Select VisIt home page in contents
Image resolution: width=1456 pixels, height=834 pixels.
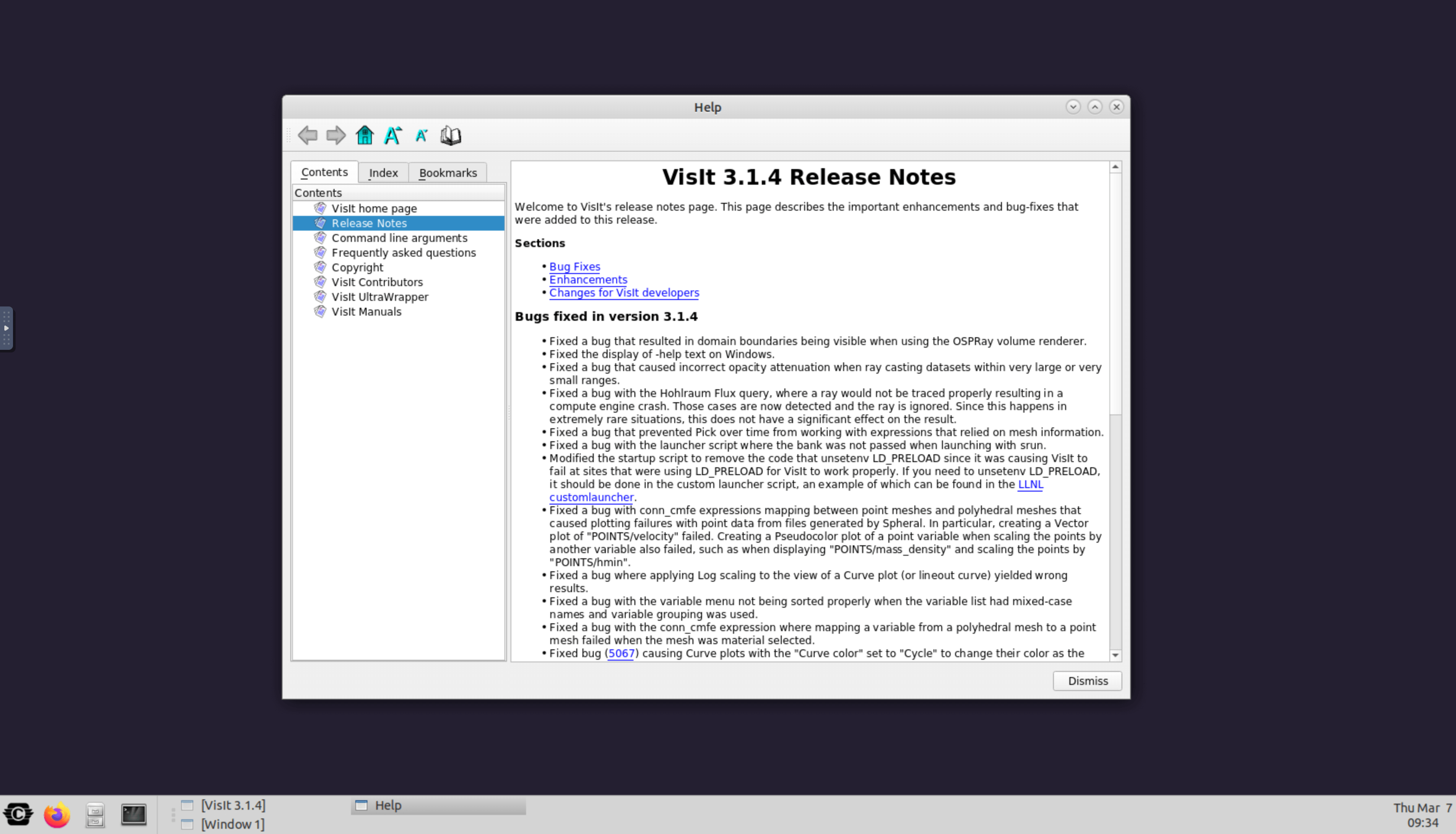tap(374, 208)
